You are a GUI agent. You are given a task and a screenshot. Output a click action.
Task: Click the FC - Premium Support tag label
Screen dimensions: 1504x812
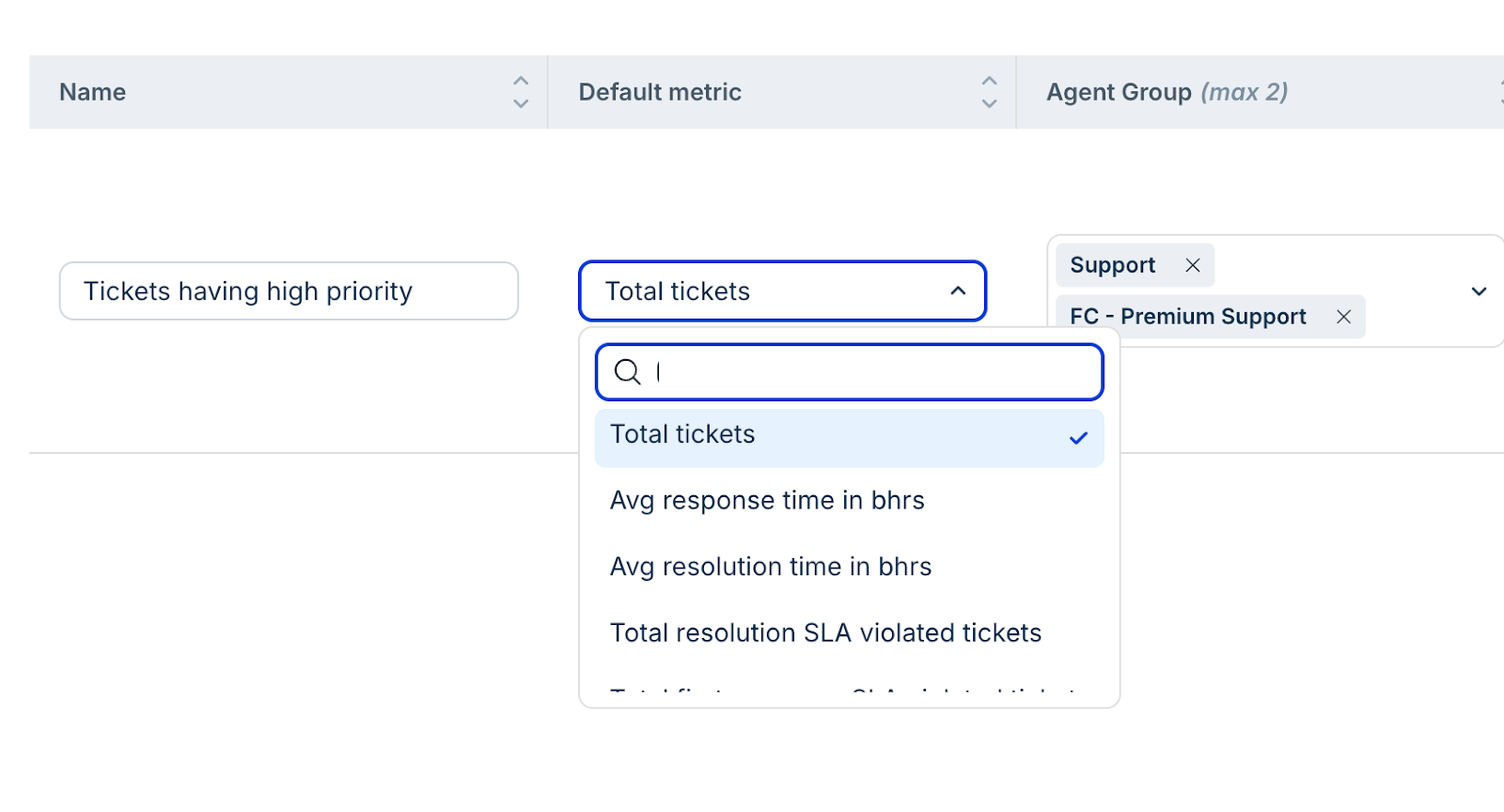tap(1188, 317)
